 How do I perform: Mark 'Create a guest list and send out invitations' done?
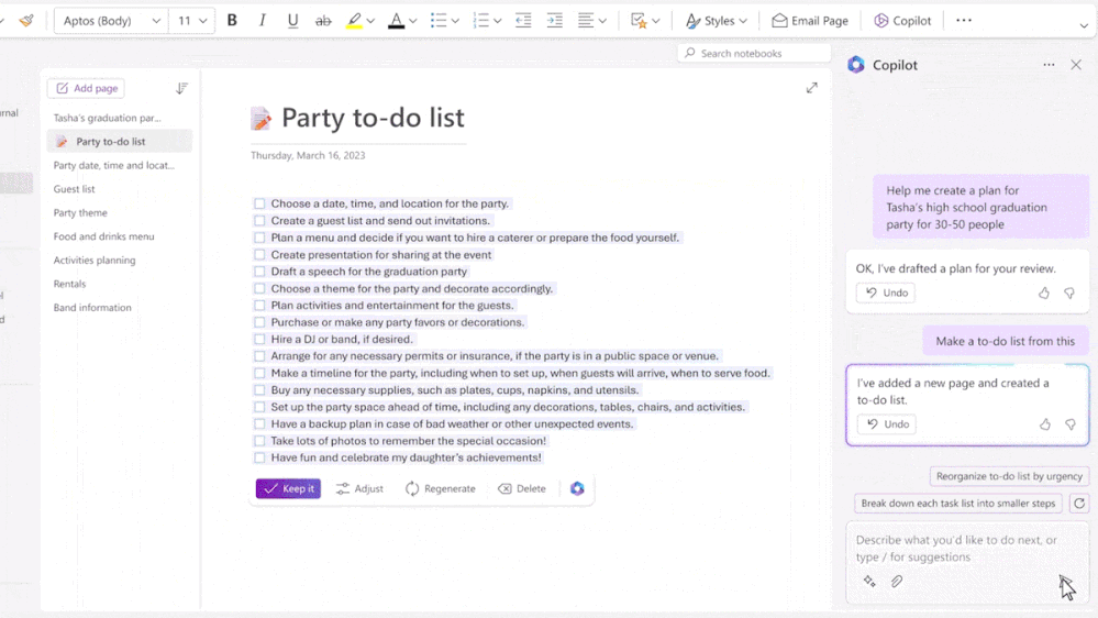[259, 220]
